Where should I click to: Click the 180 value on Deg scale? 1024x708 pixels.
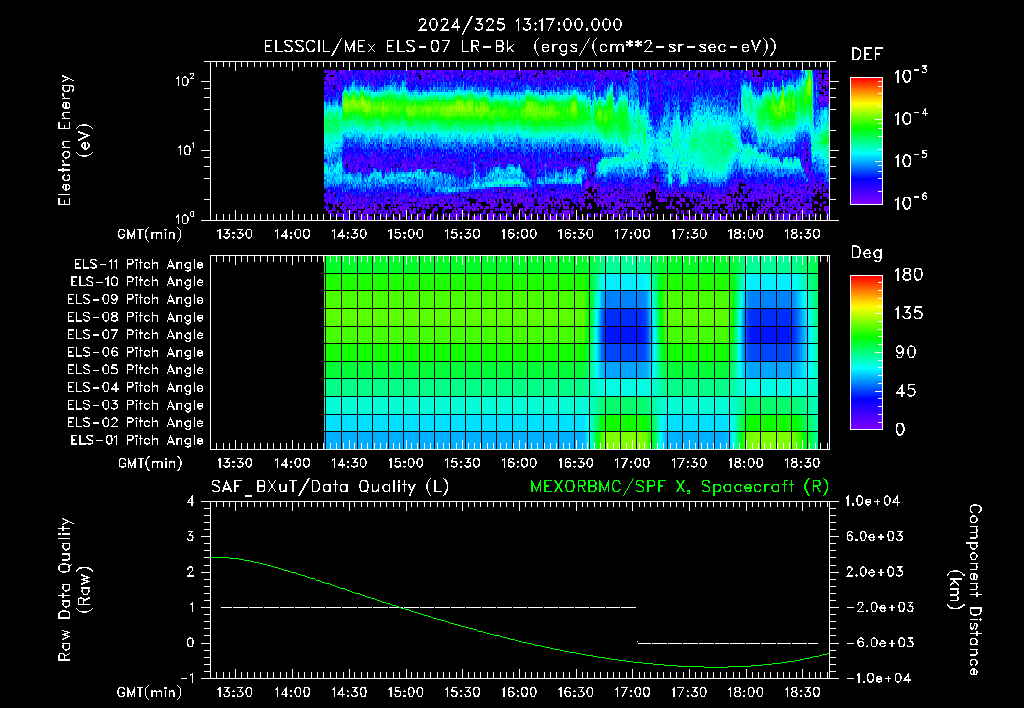908,275
